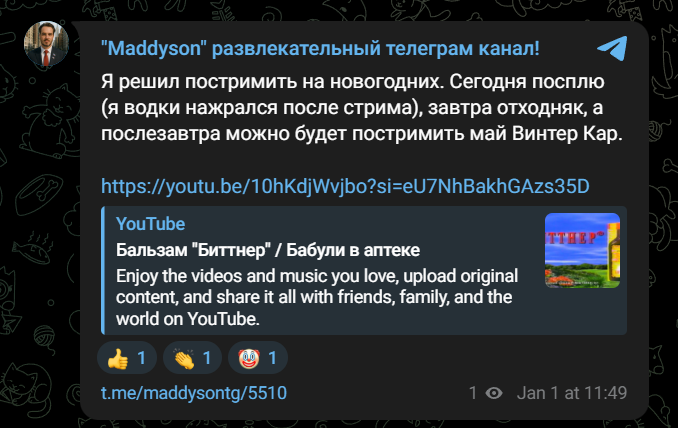Screen dimensions: 678x428
Task: Click the YouTube preview description text
Action: 317,297
